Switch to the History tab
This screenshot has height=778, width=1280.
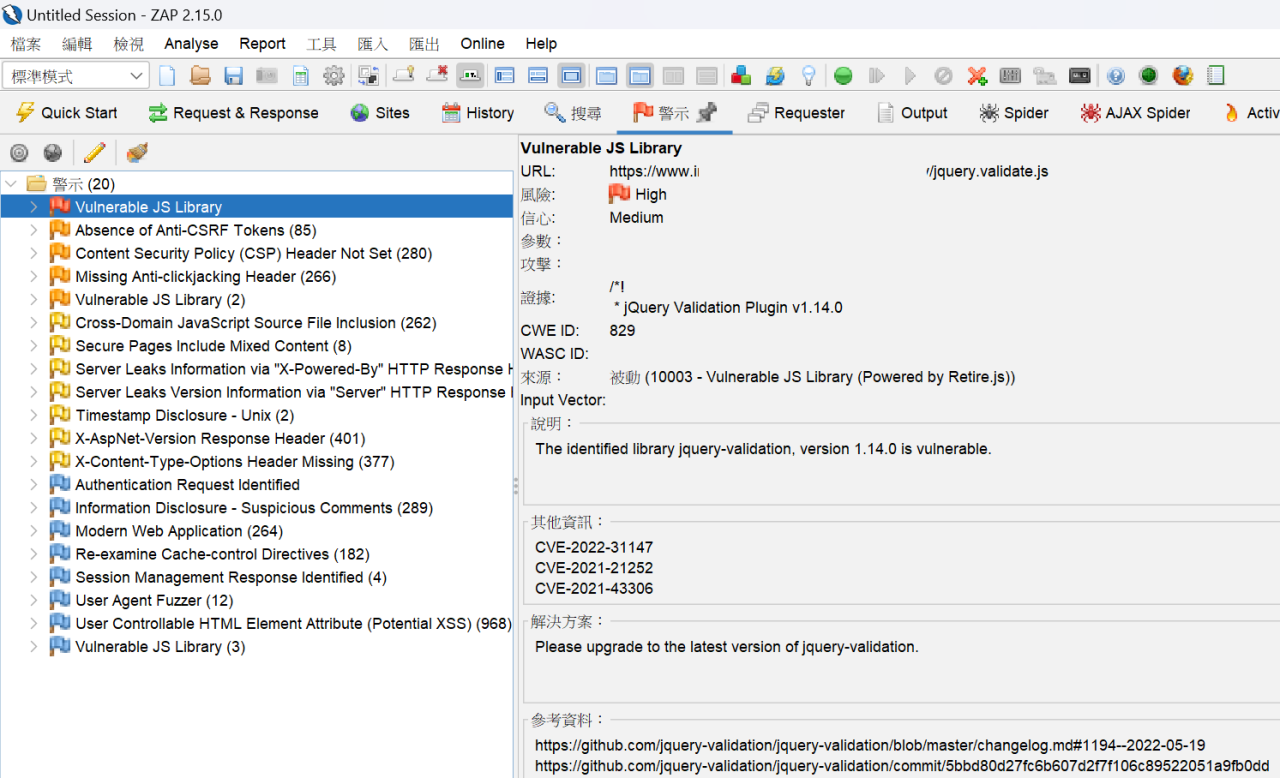click(478, 113)
